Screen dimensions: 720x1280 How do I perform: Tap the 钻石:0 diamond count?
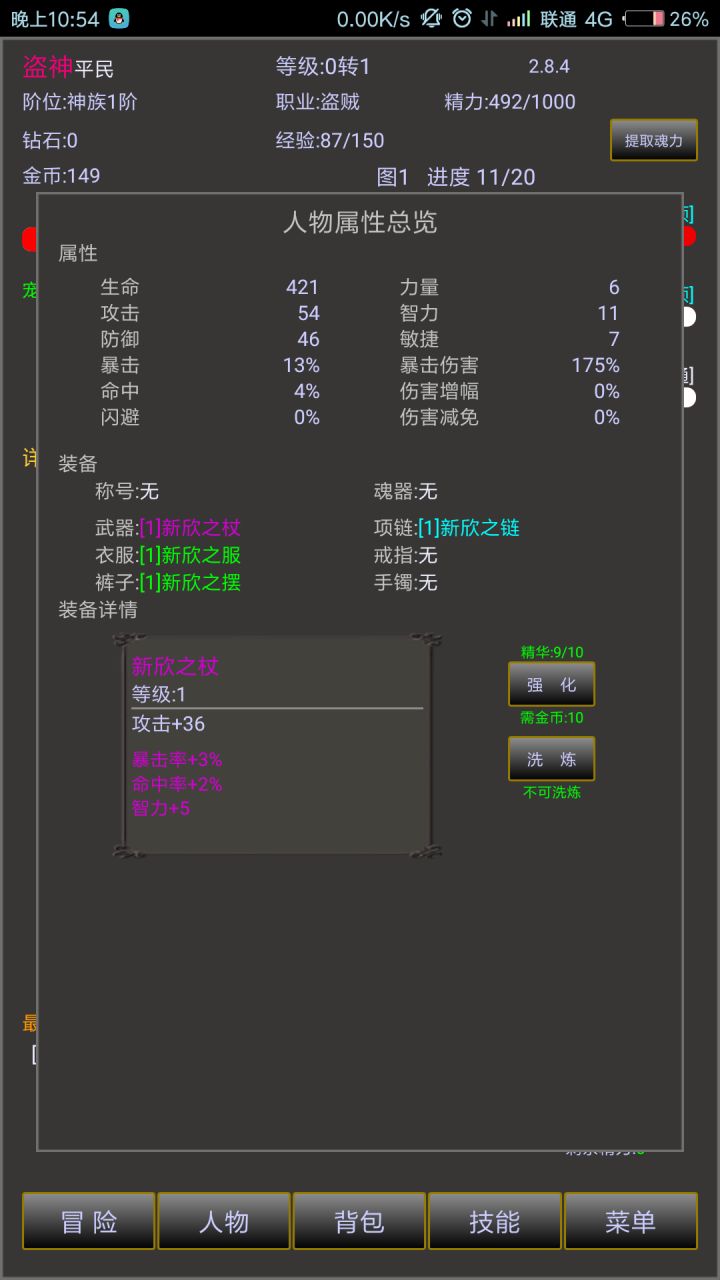[50, 141]
